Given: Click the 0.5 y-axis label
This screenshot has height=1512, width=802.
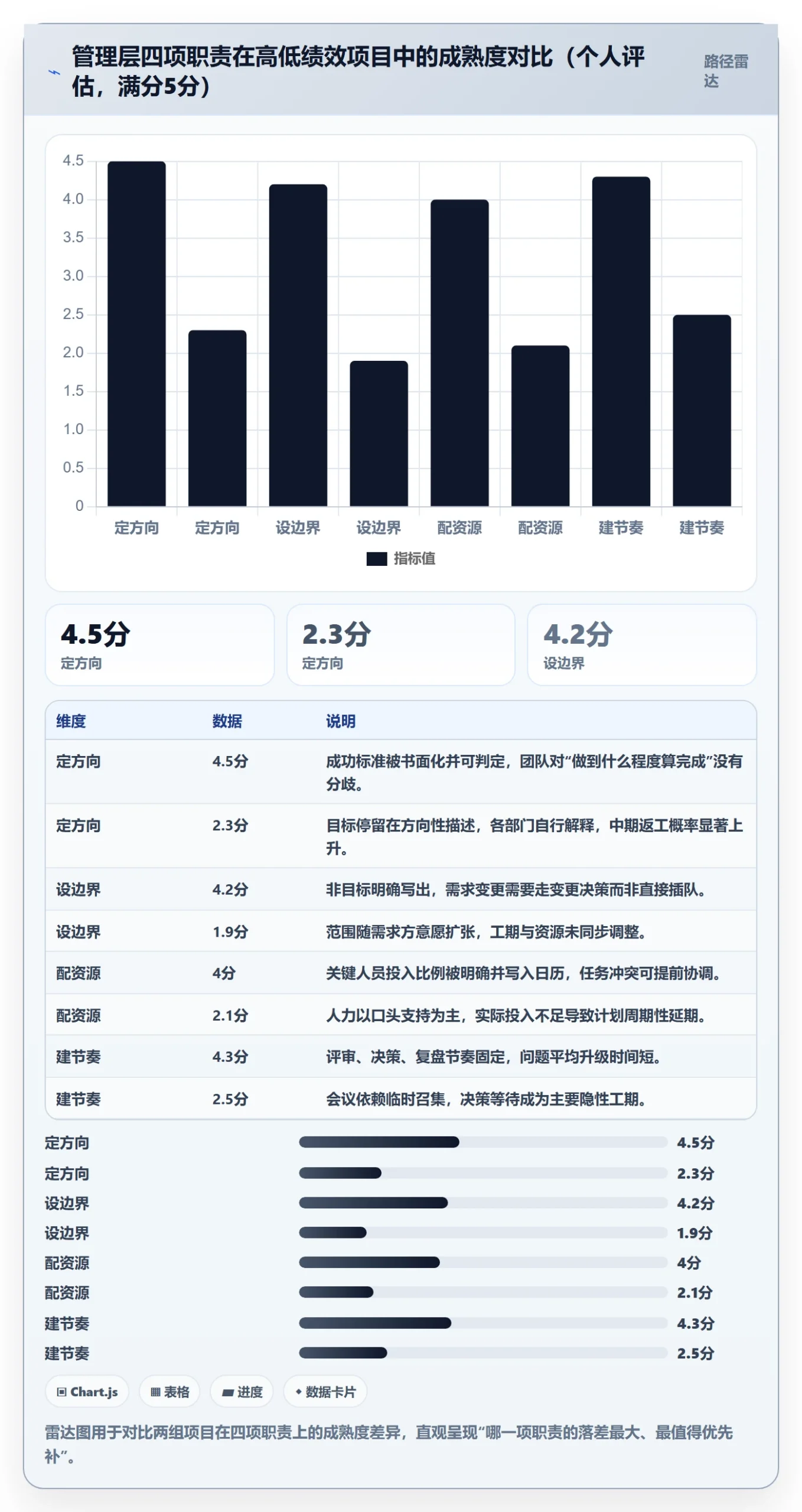Looking at the screenshot, I should click(x=73, y=467).
